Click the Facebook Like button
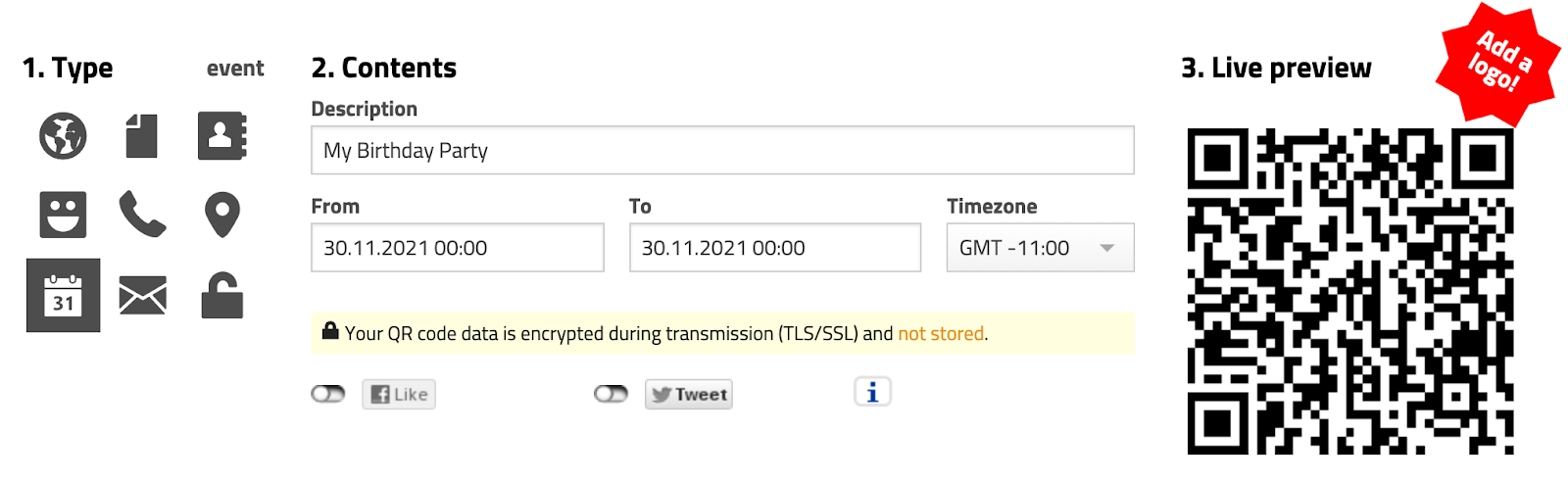The height and width of the screenshot is (484, 1568). pos(399,394)
